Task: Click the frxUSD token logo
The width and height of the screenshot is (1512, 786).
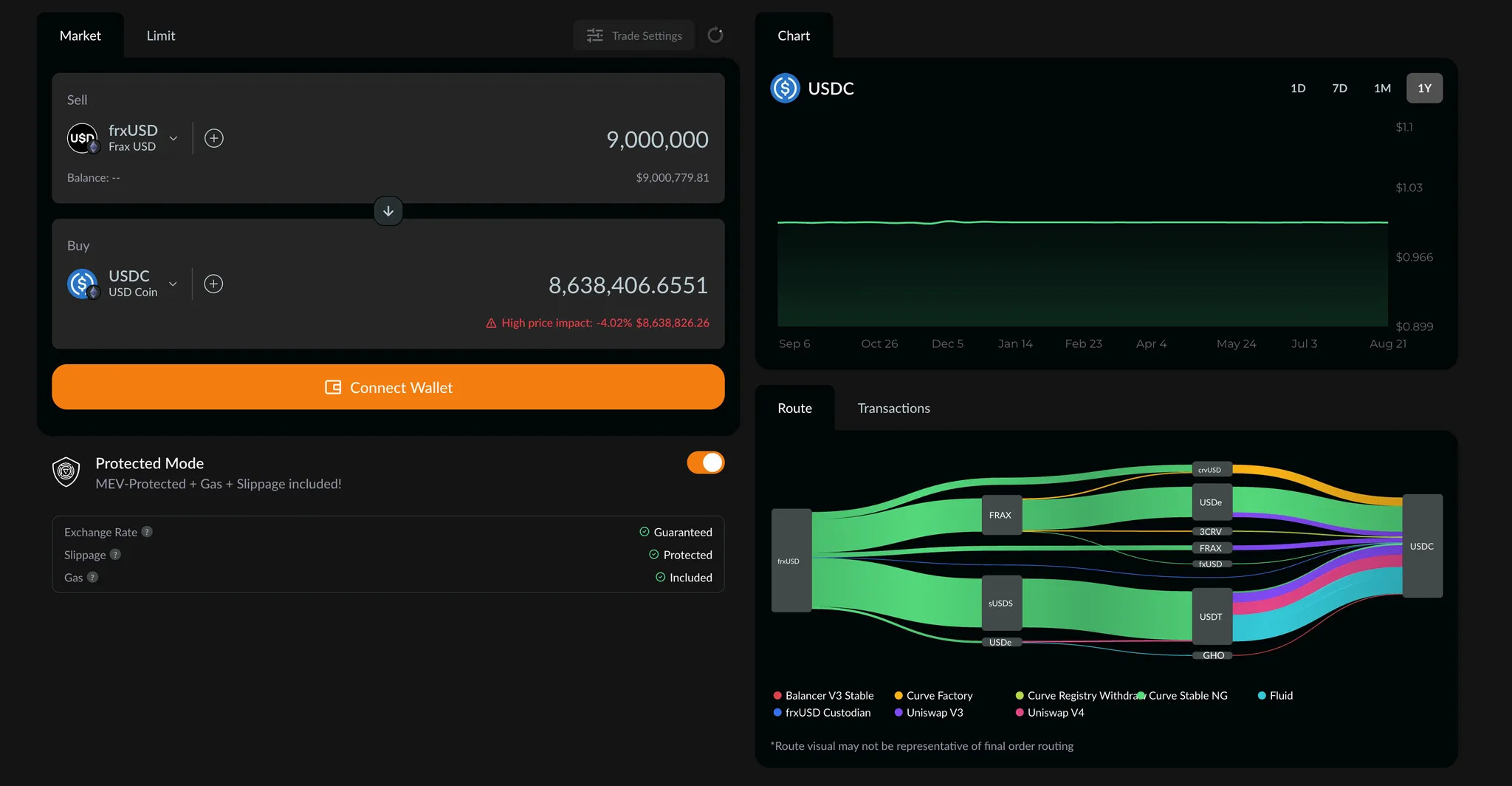Action: 82,138
